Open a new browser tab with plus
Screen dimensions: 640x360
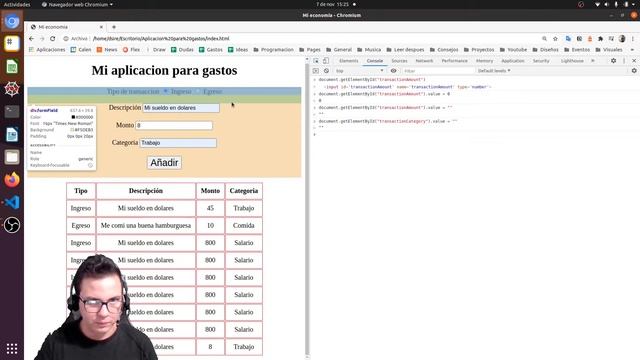tap(114, 27)
